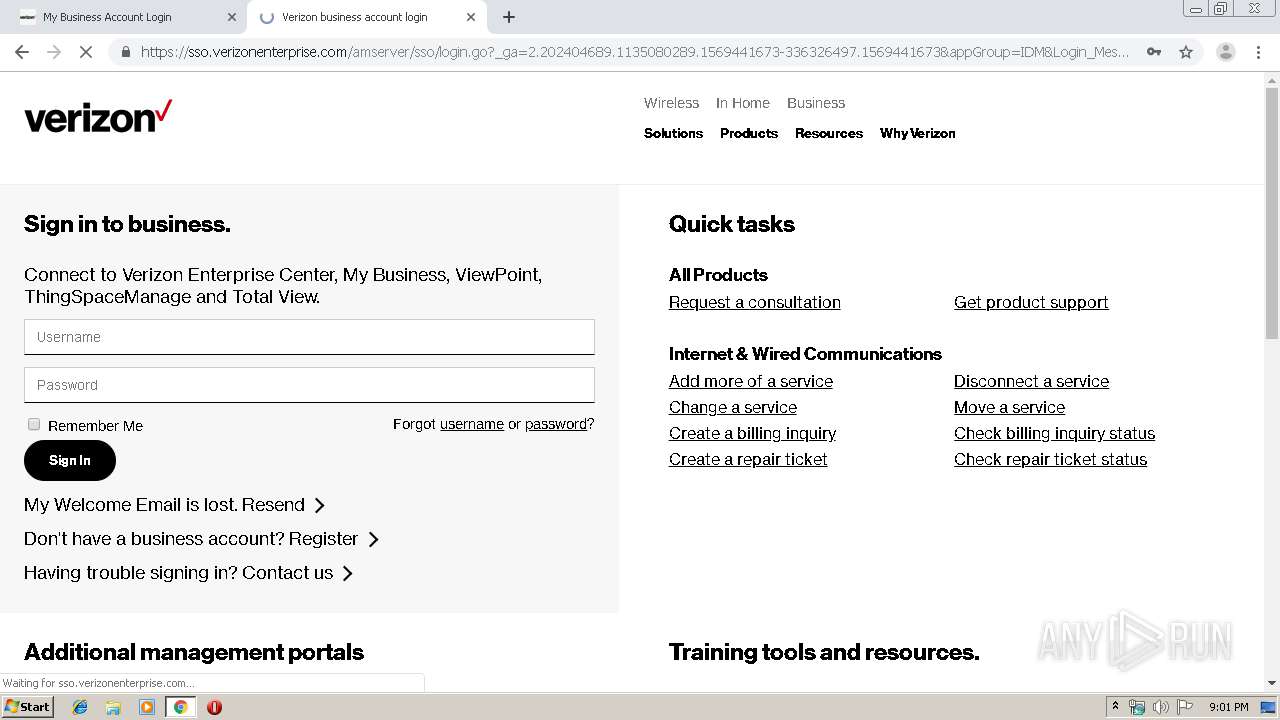
Task: Close the My Business Account Login tab
Action: point(232,17)
